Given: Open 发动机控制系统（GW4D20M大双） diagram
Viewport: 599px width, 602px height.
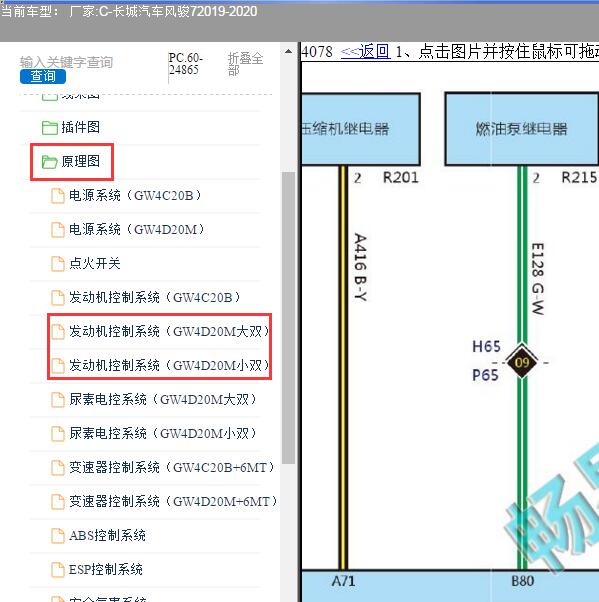Looking at the screenshot, I should point(169,331).
